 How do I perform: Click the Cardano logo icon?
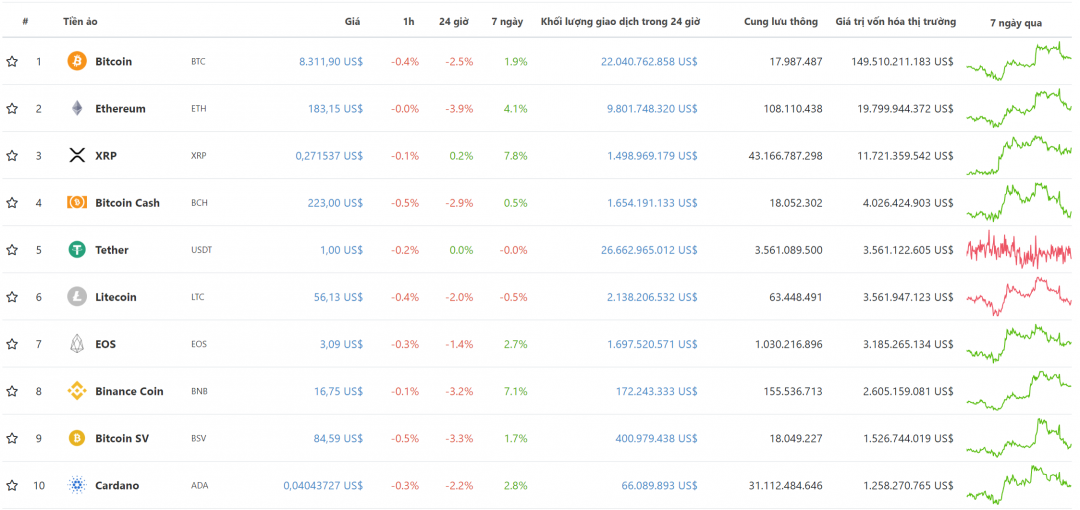(77, 485)
